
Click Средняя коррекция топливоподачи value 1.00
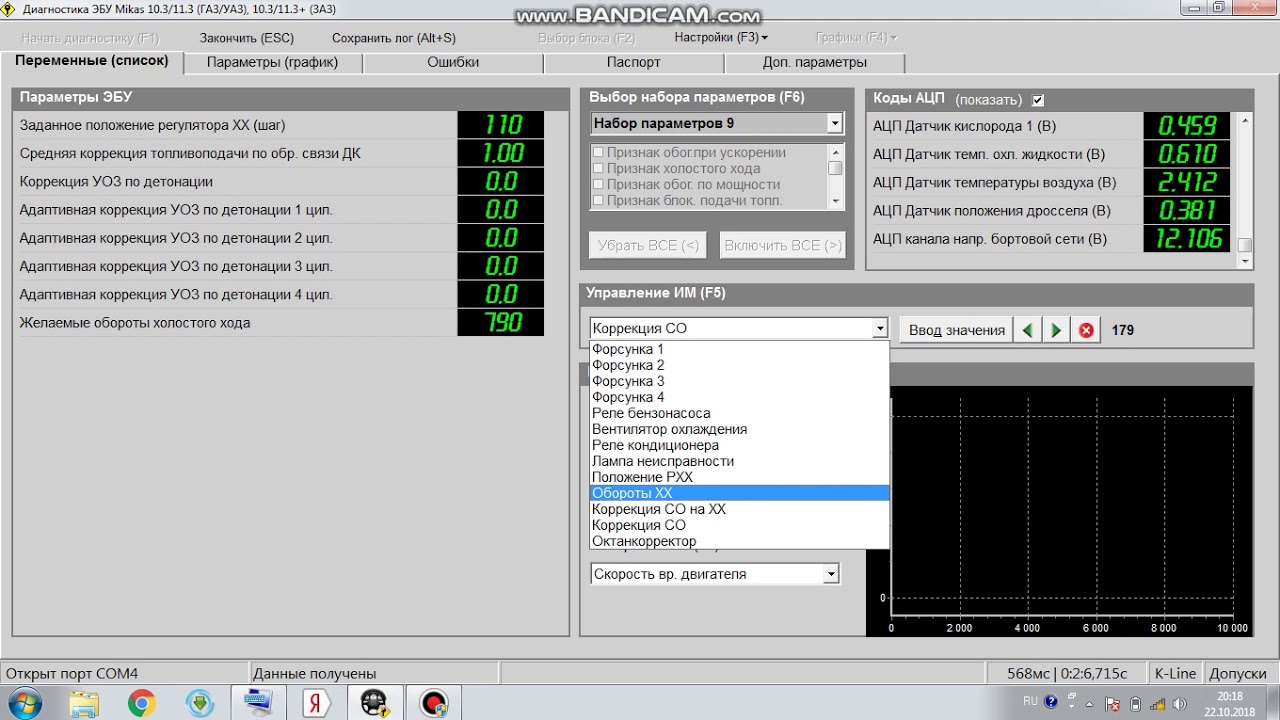(x=501, y=153)
